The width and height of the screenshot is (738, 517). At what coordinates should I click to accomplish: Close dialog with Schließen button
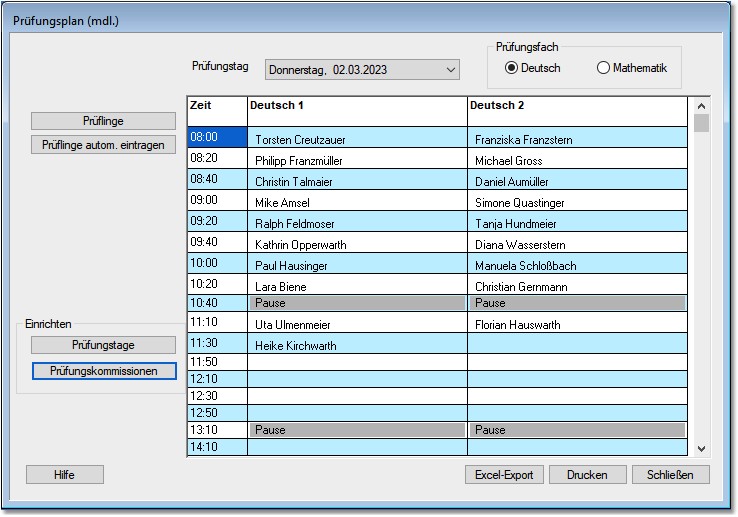670,475
